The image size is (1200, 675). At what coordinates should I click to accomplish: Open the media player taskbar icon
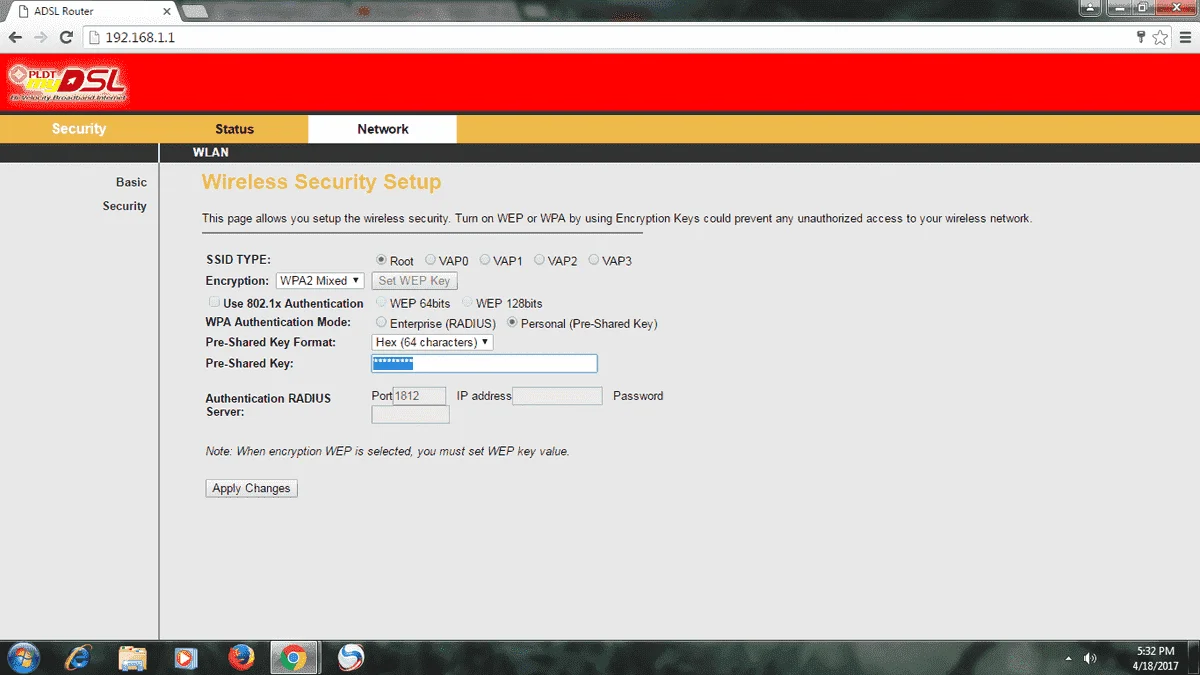pyautogui.click(x=186, y=657)
